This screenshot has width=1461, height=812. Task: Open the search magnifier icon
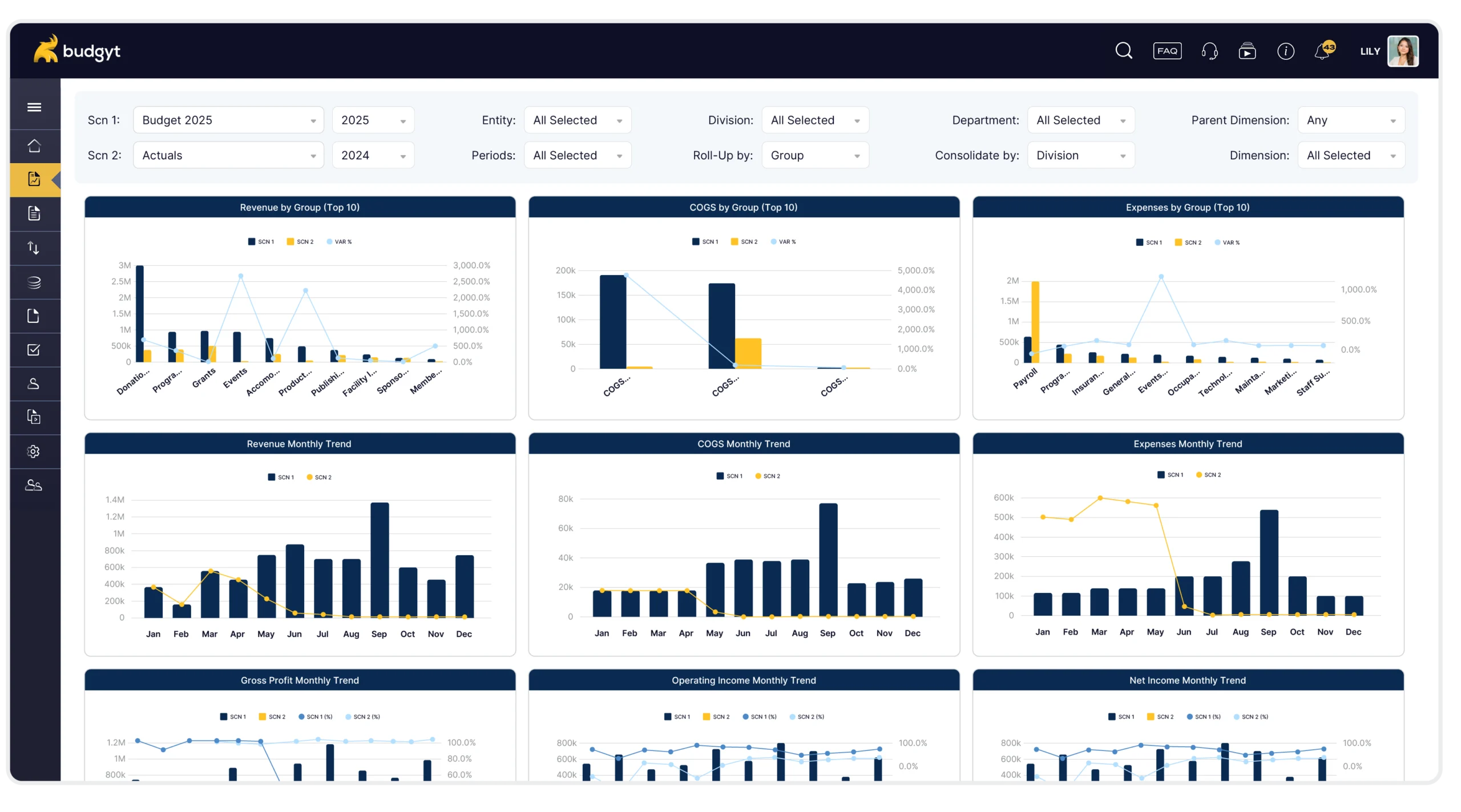(x=1124, y=51)
